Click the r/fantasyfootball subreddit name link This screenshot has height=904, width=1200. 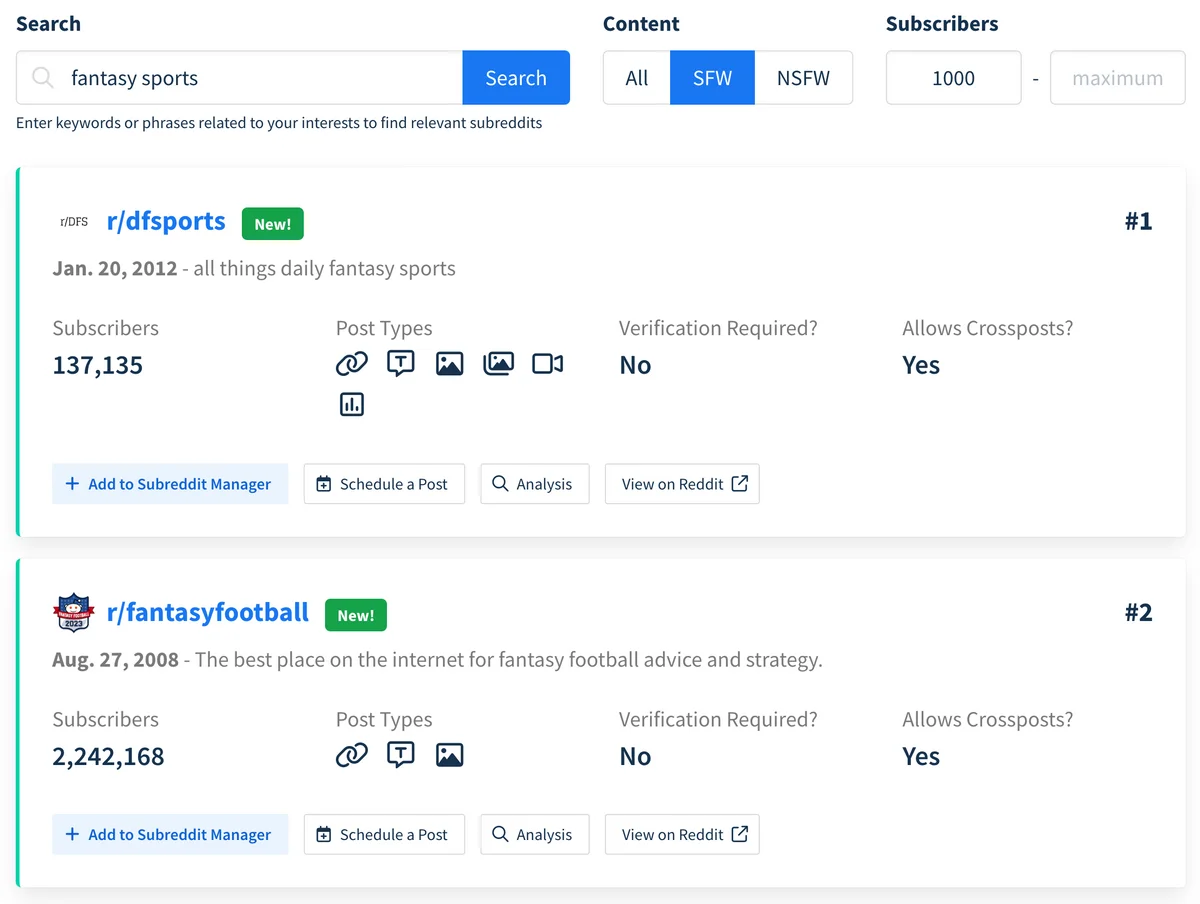pos(208,613)
